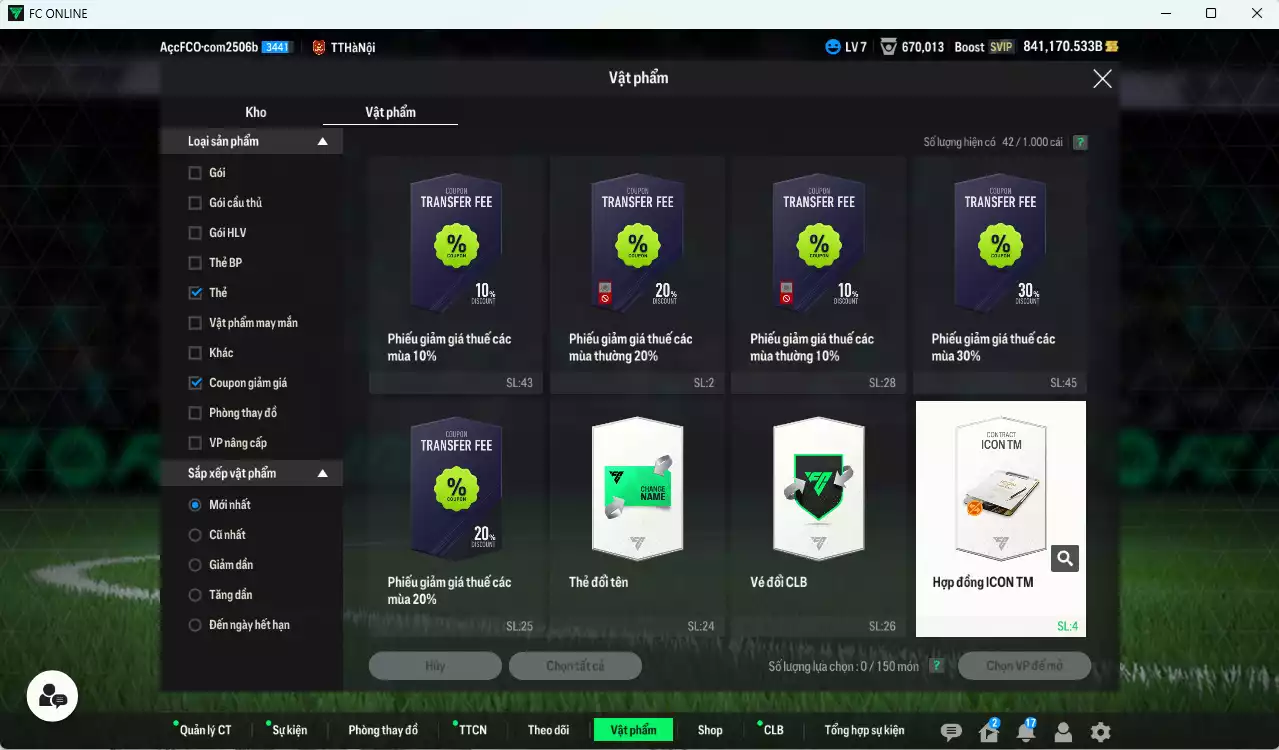Image resolution: width=1279 pixels, height=750 pixels.
Task: Click the round friends chat bubble button
Action: click(52, 696)
